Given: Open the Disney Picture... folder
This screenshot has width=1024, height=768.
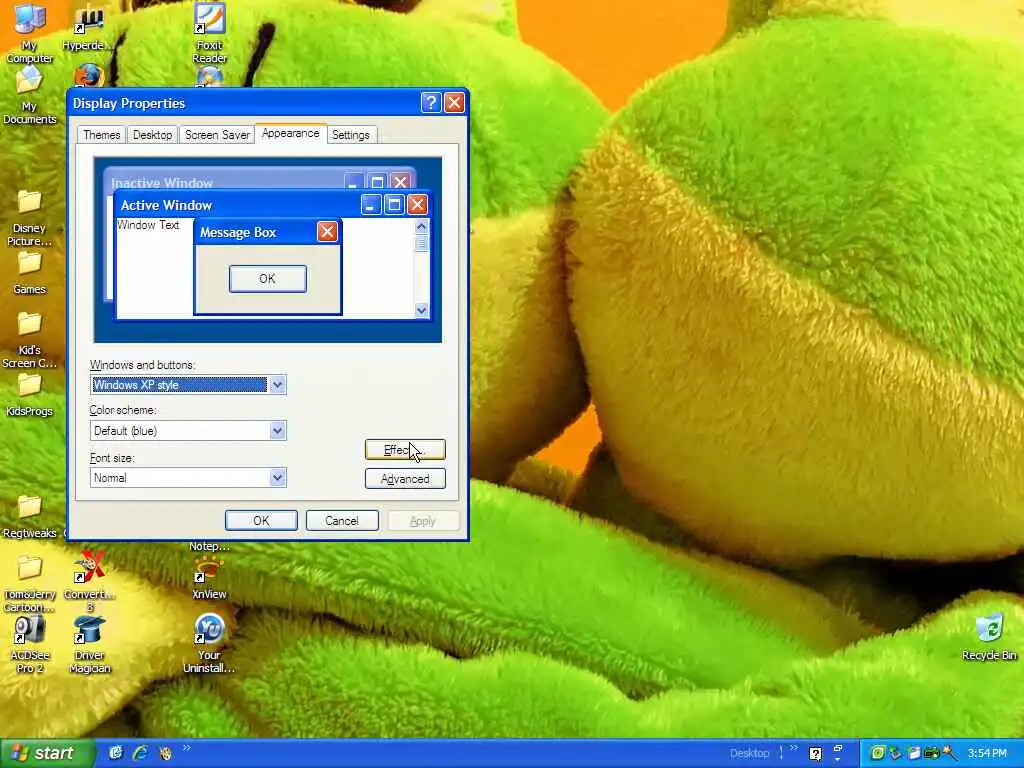Looking at the screenshot, I should (x=29, y=219).
